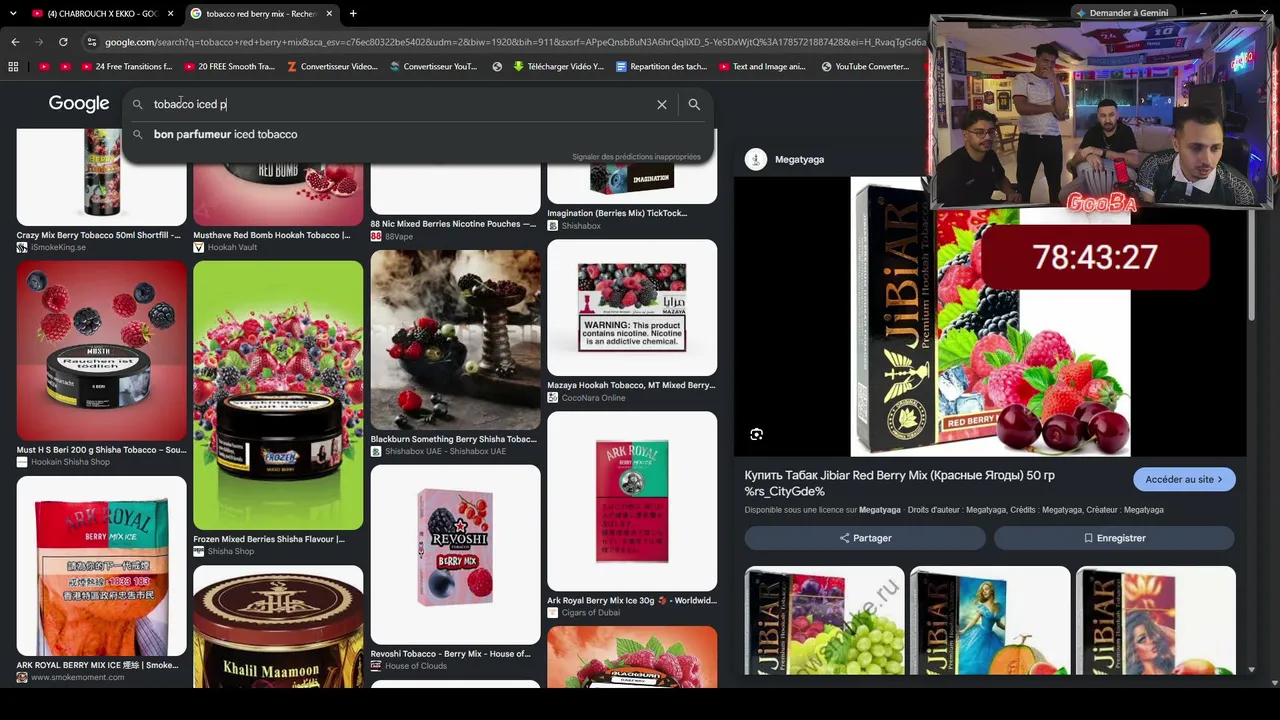Open the Convertisseur Vidéo bookmark
Viewport: 1280px width, 720px height.
click(332, 67)
